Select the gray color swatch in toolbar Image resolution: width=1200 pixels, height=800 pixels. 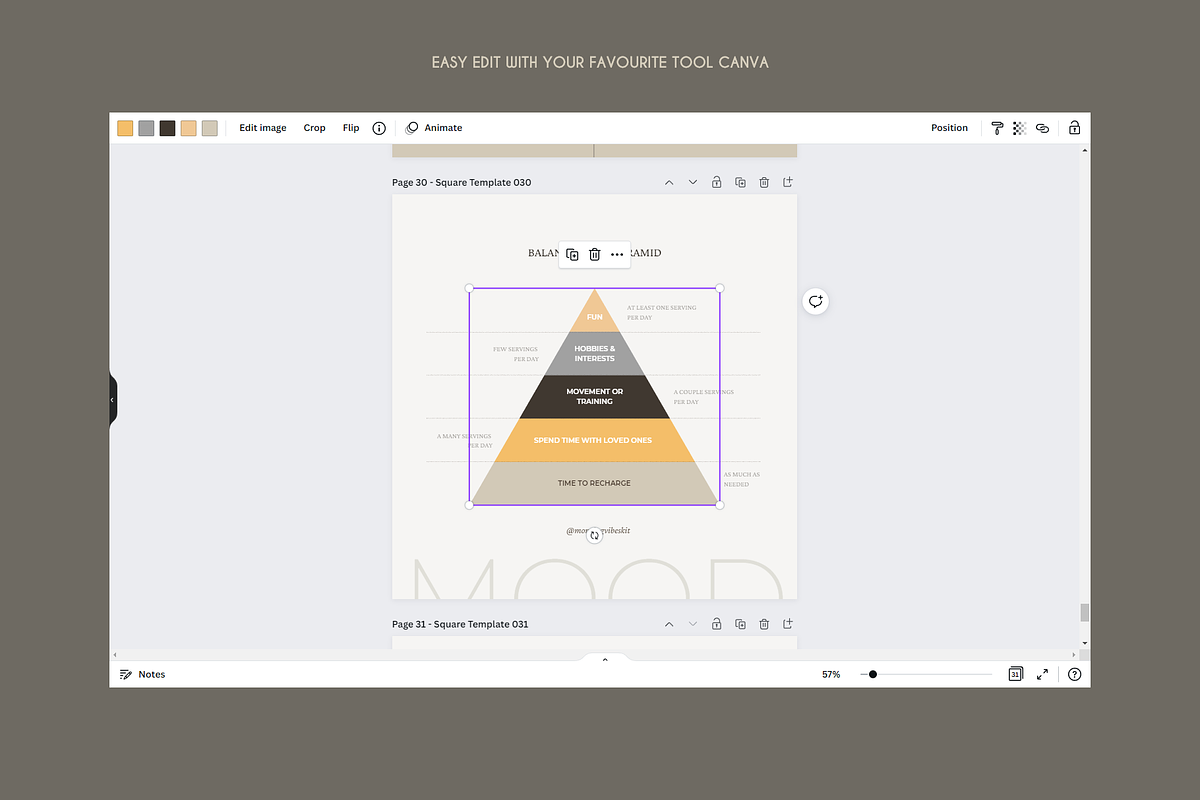click(146, 128)
